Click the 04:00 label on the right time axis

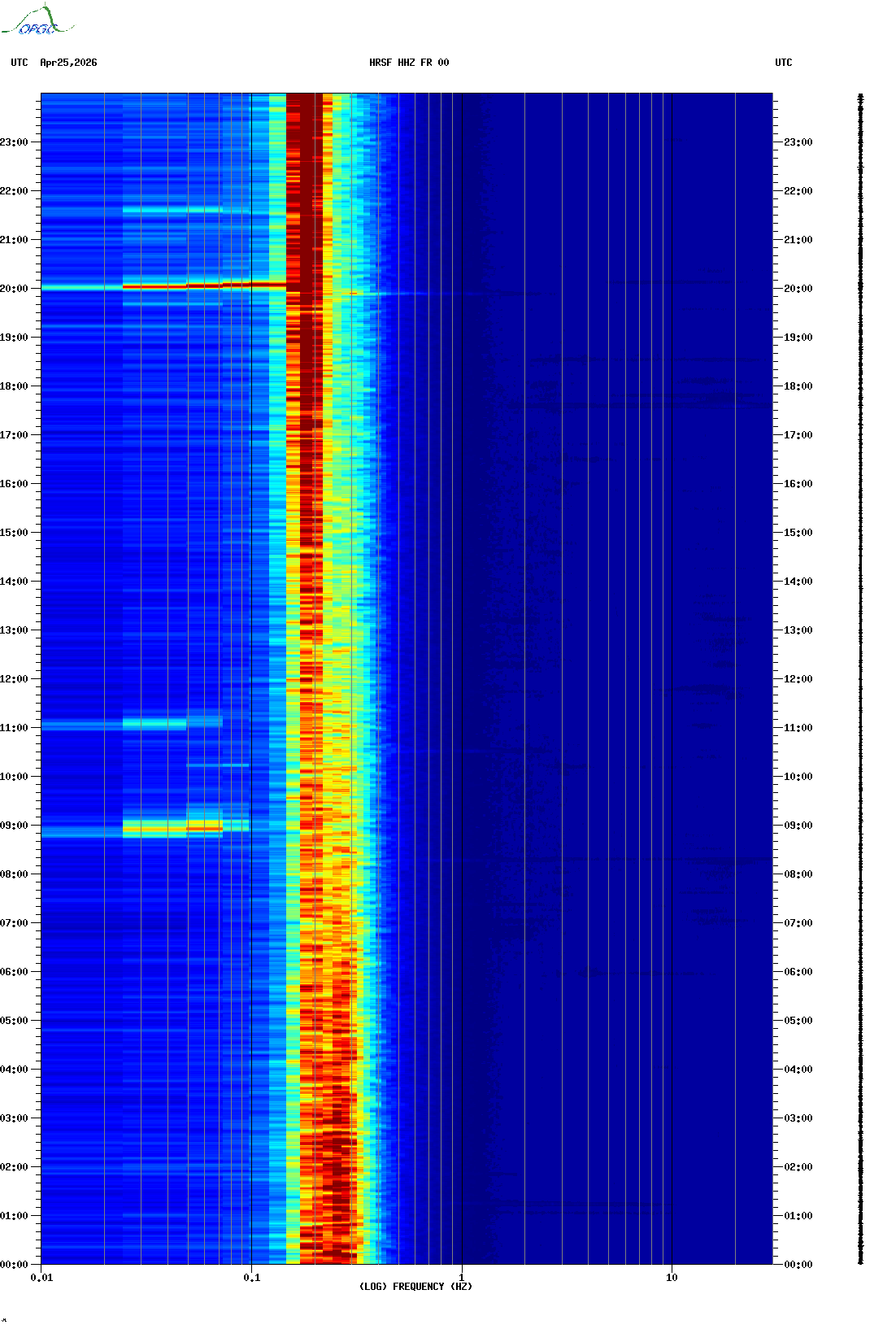pyautogui.click(x=798, y=1070)
